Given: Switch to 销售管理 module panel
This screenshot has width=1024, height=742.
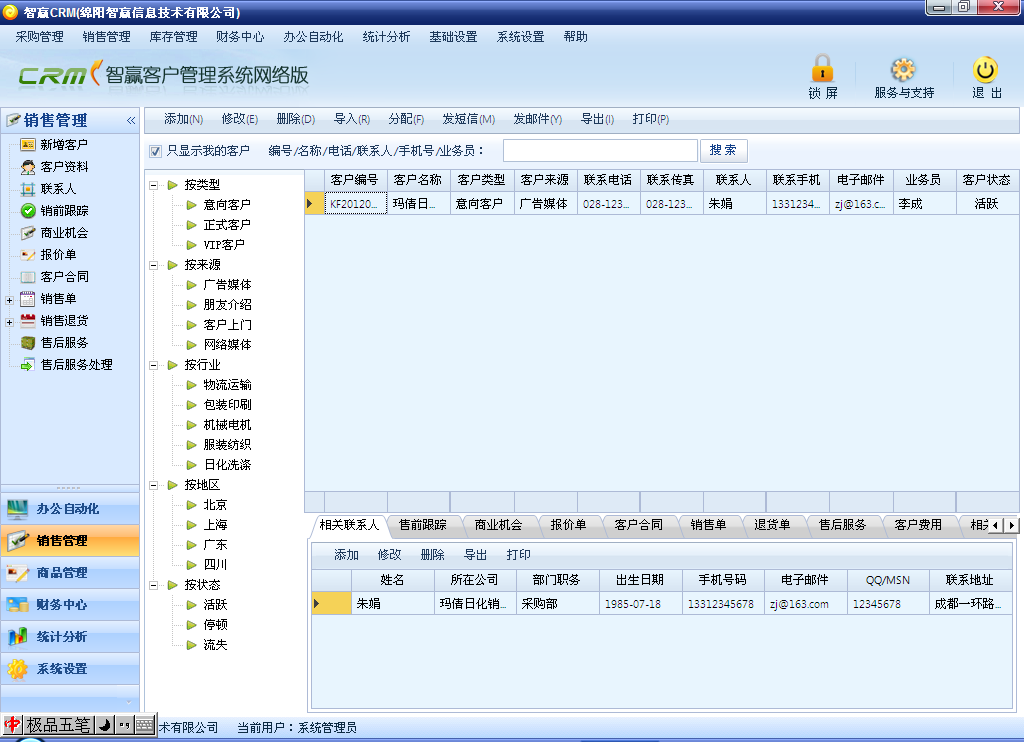Looking at the screenshot, I should click(x=70, y=541).
